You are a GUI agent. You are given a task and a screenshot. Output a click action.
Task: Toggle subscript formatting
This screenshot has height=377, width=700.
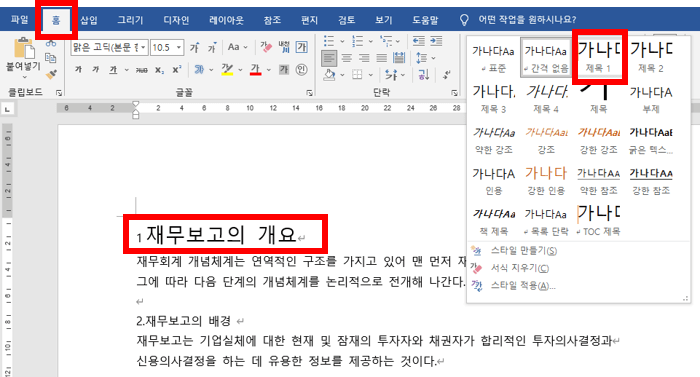[x=159, y=70]
